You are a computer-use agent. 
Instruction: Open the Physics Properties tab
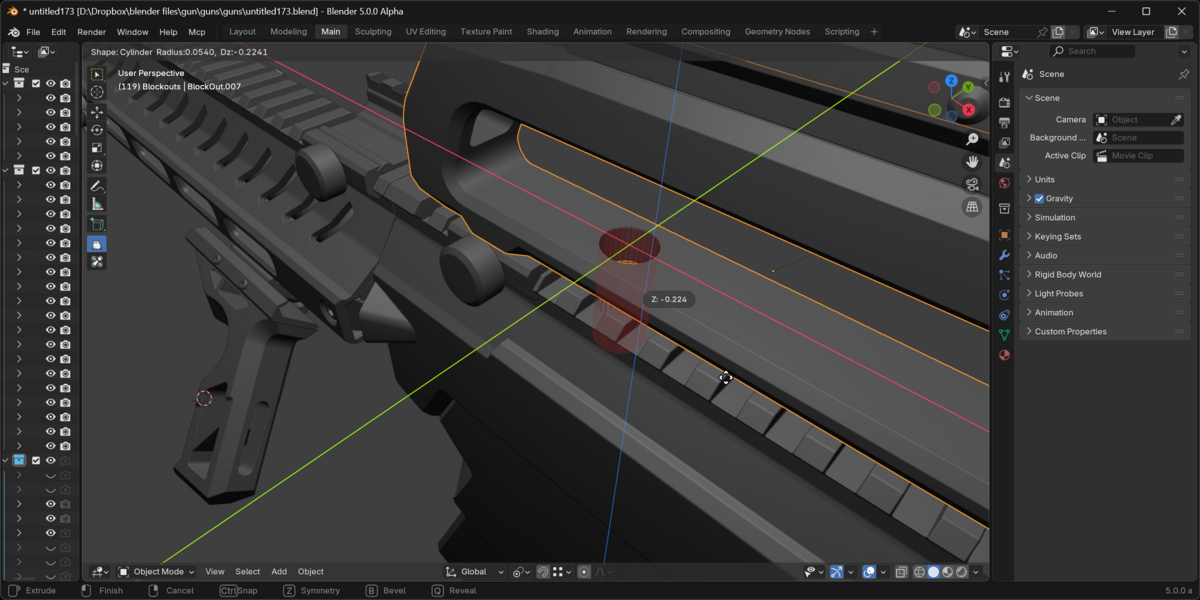coord(1004,295)
